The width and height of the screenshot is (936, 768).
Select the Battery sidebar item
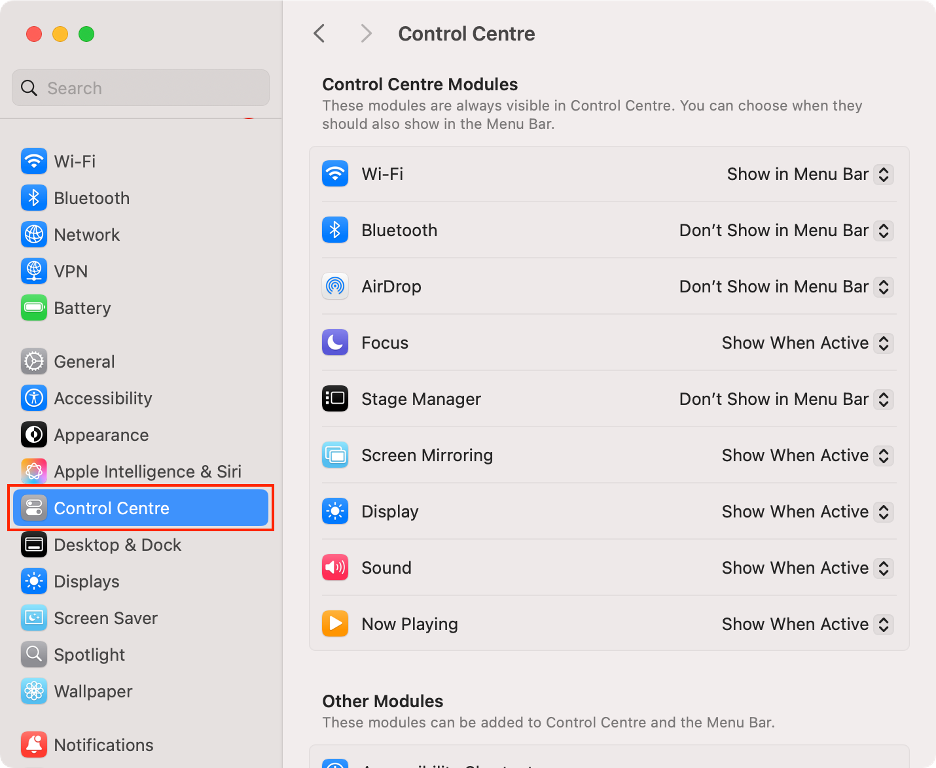click(x=82, y=308)
